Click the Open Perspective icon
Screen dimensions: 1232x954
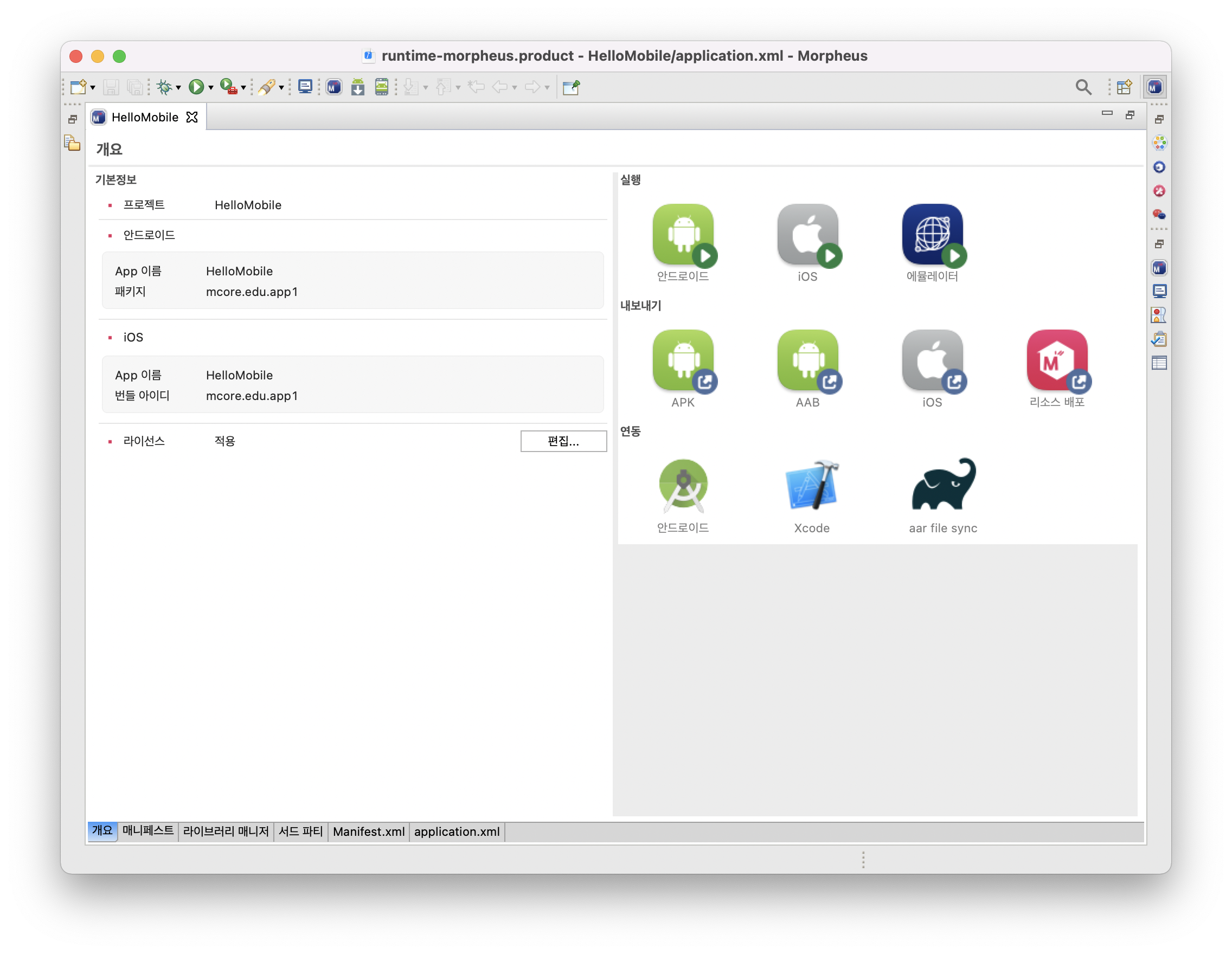[x=1124, y=87]
